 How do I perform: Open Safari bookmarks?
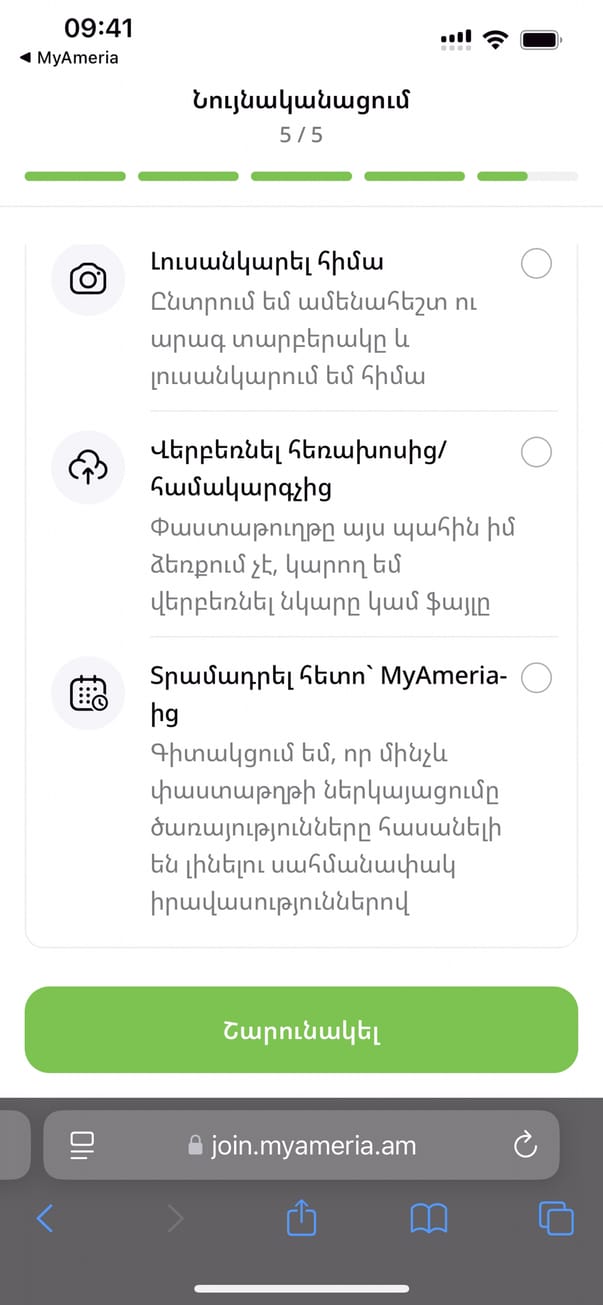pyautogui.click(x=429, y=1218)
